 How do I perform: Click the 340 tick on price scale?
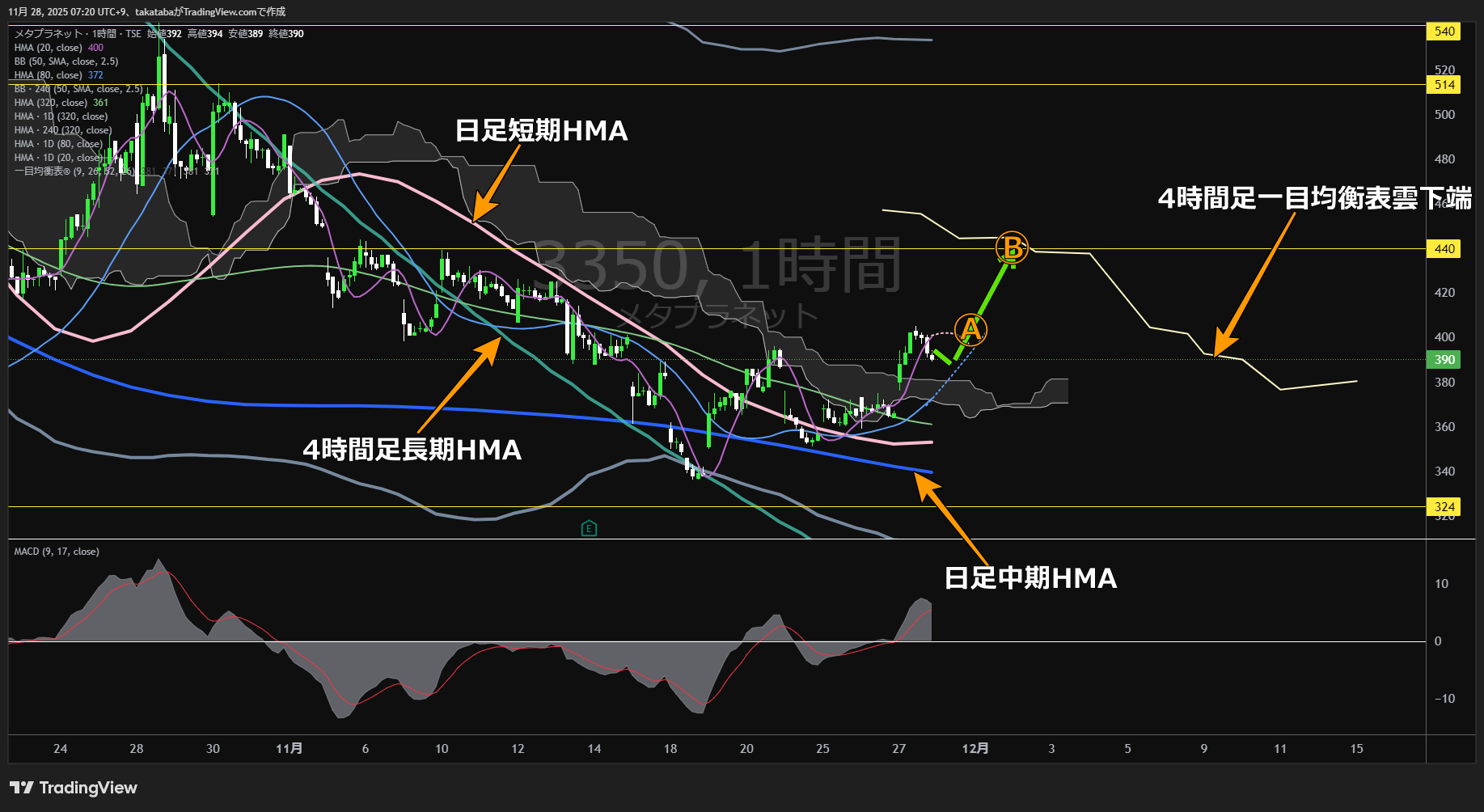(x=1444, y=472)
